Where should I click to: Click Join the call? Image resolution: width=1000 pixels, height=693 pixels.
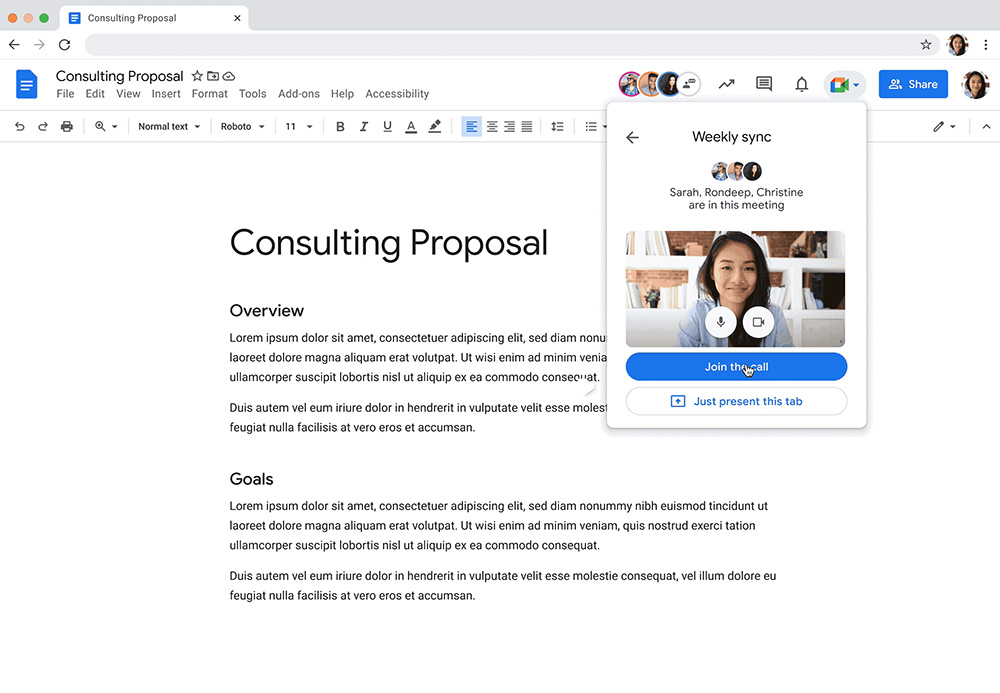737,367
